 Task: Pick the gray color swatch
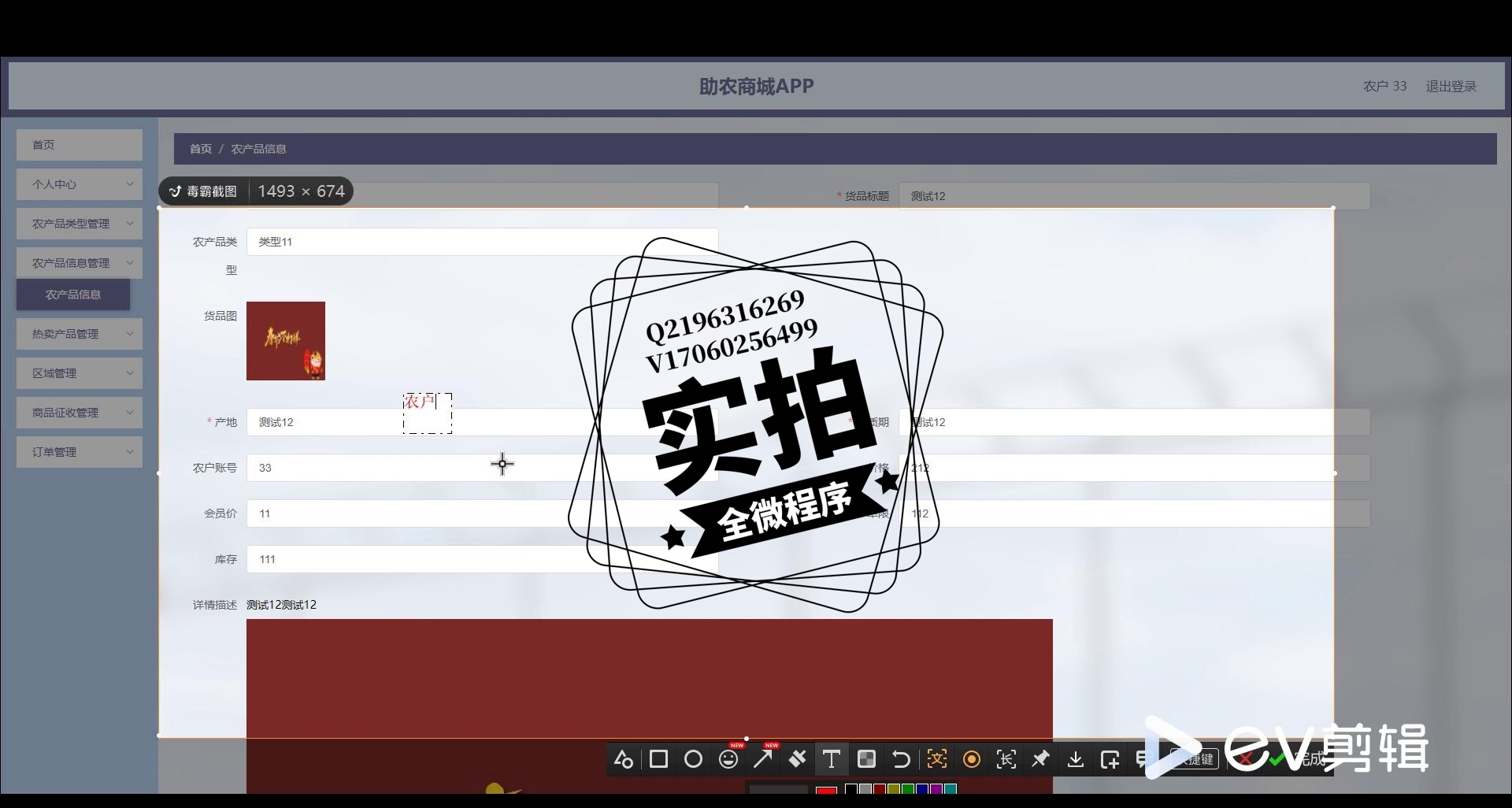point(865,789)
